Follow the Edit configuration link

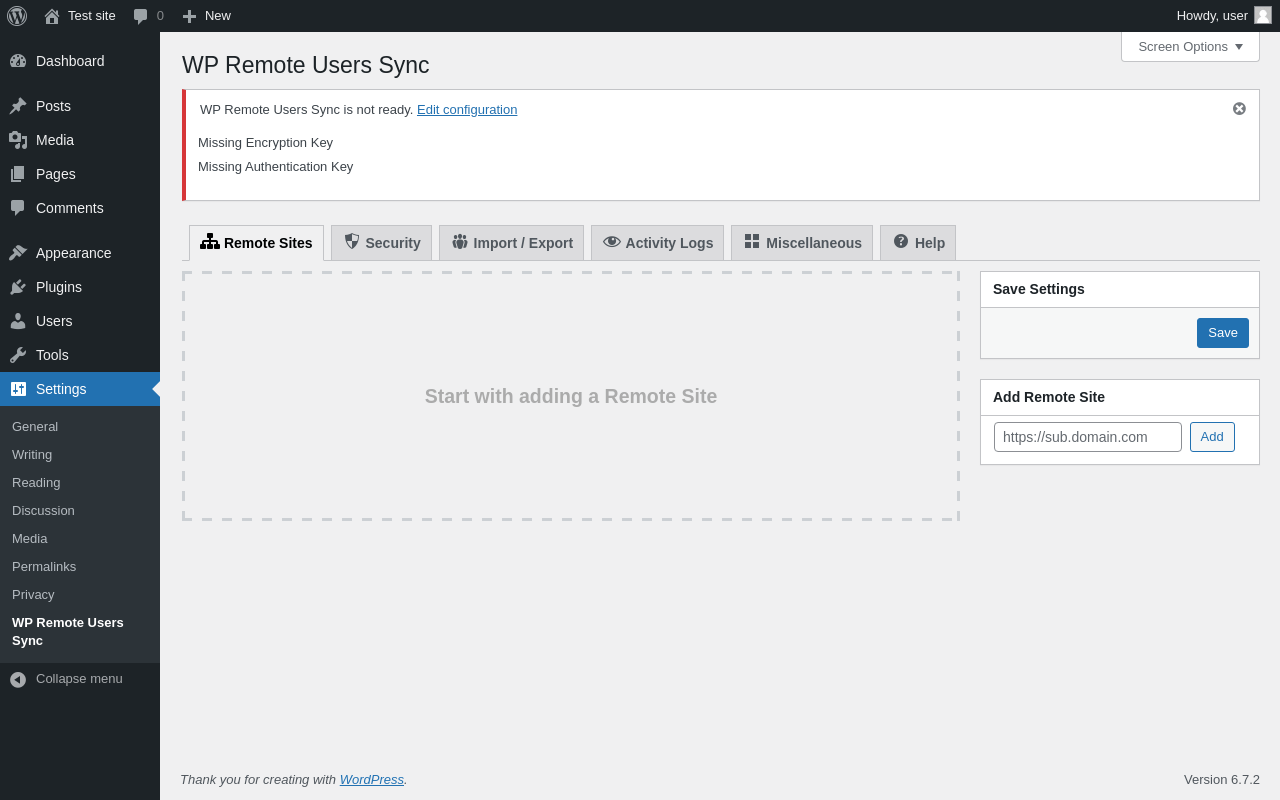467,110
